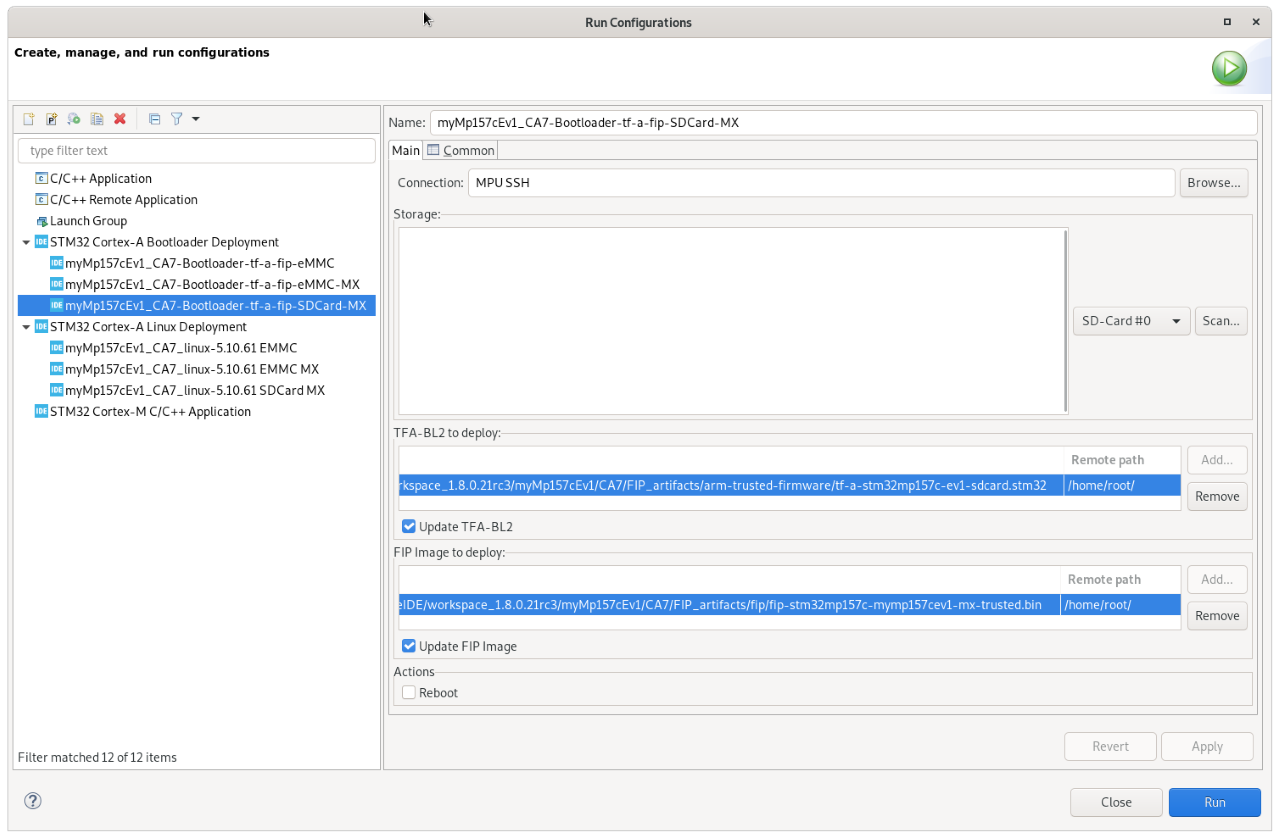1280x839 pixels.
Task: Select the Launch Group tree entry
Action: (x=88, y=221)
